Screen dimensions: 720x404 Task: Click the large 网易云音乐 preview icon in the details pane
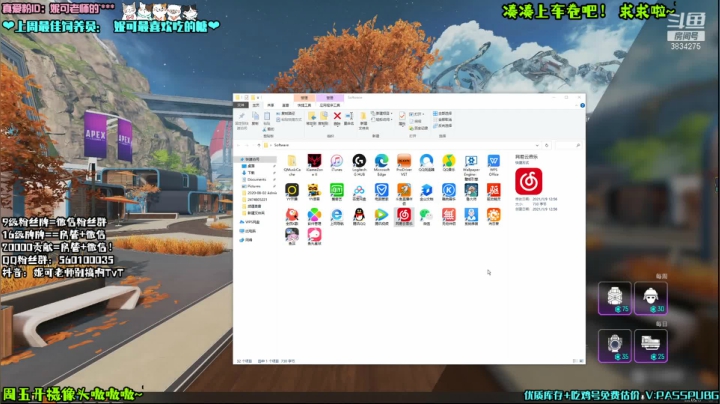click(x=528, y=181)
